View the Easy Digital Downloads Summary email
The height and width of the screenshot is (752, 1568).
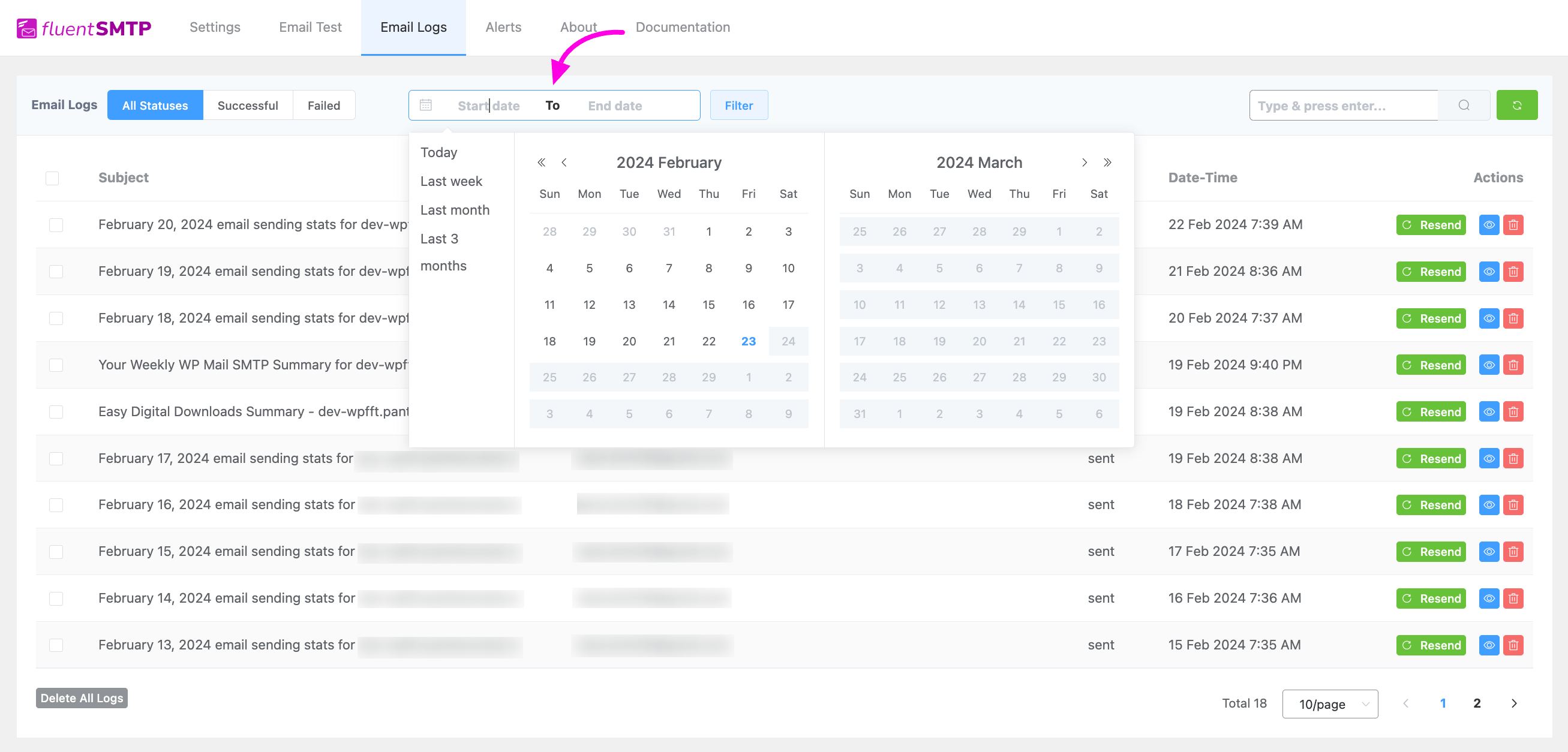[1488, 412]
